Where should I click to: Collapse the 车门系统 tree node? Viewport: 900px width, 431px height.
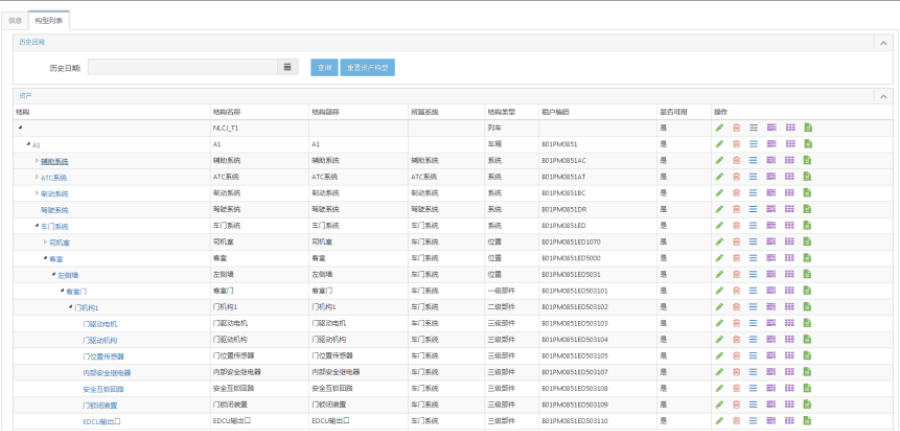click(37, 226)
